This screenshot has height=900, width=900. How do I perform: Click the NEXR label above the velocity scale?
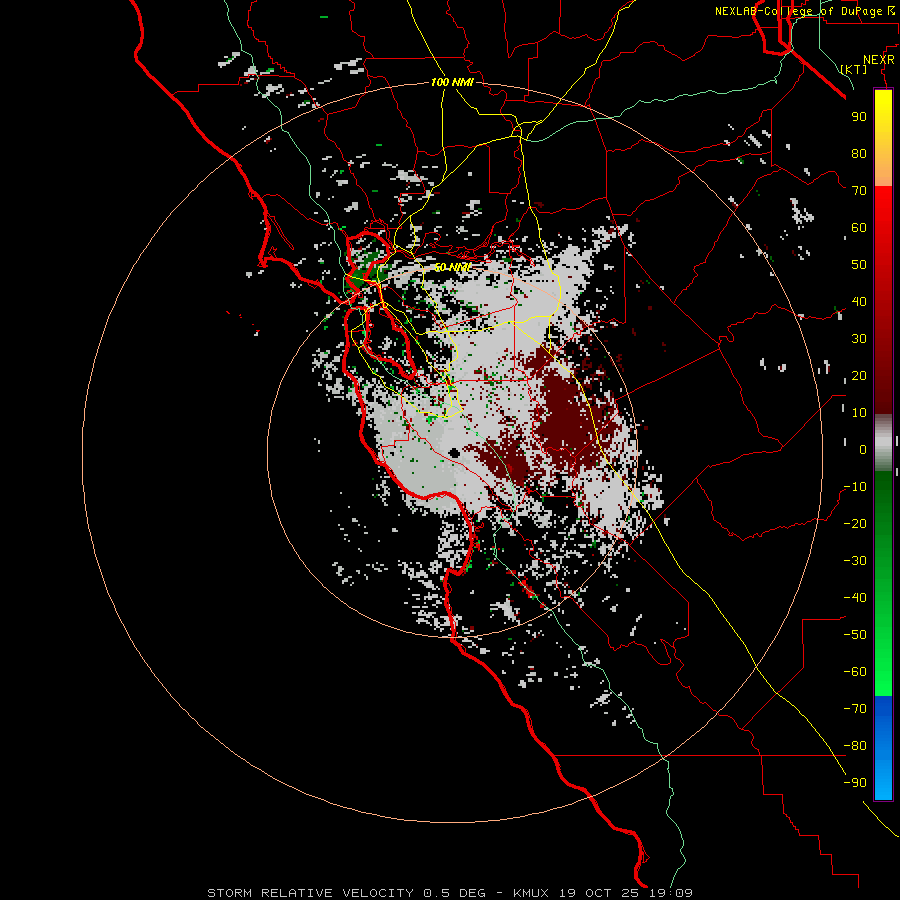[879, 60]
